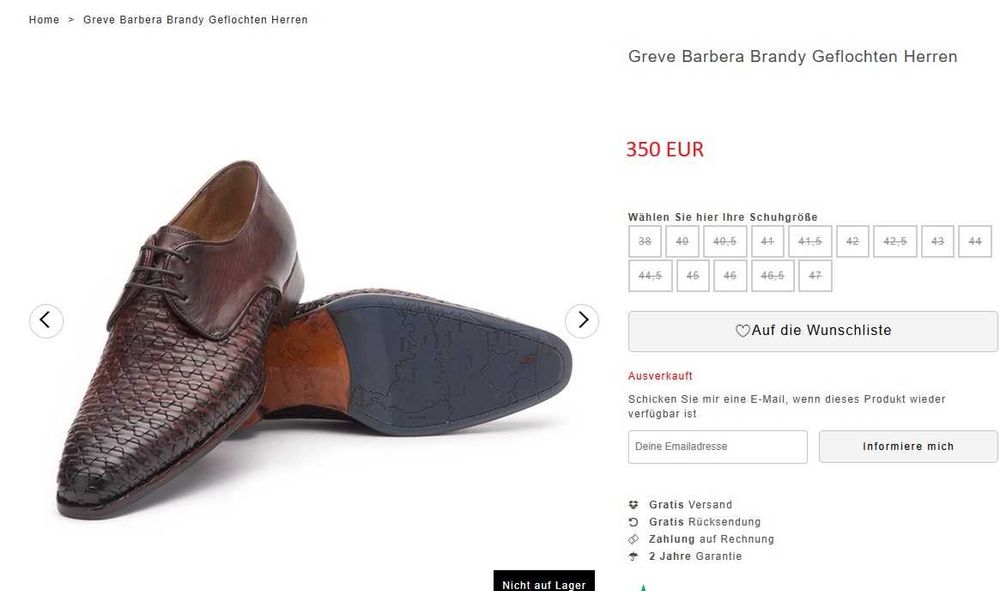
Task: Click the Gratis Versand box icon
Action: (x=633, y=505)
